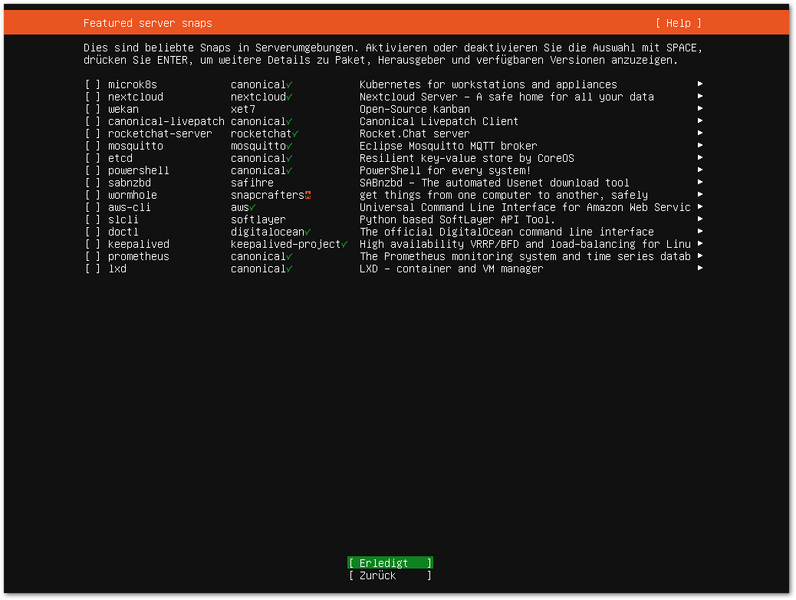
Task: Confirm with the Erledigt button
Action: click(390, 563)
